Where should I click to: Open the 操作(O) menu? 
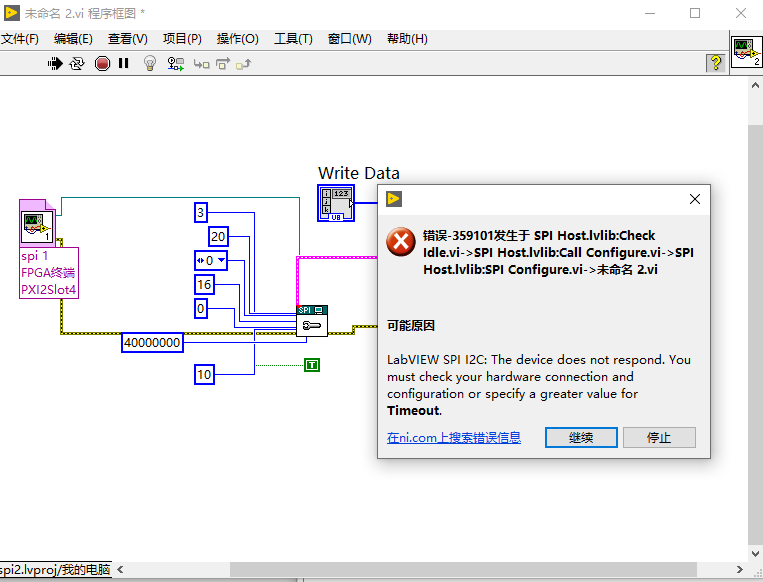coord(237,39)
